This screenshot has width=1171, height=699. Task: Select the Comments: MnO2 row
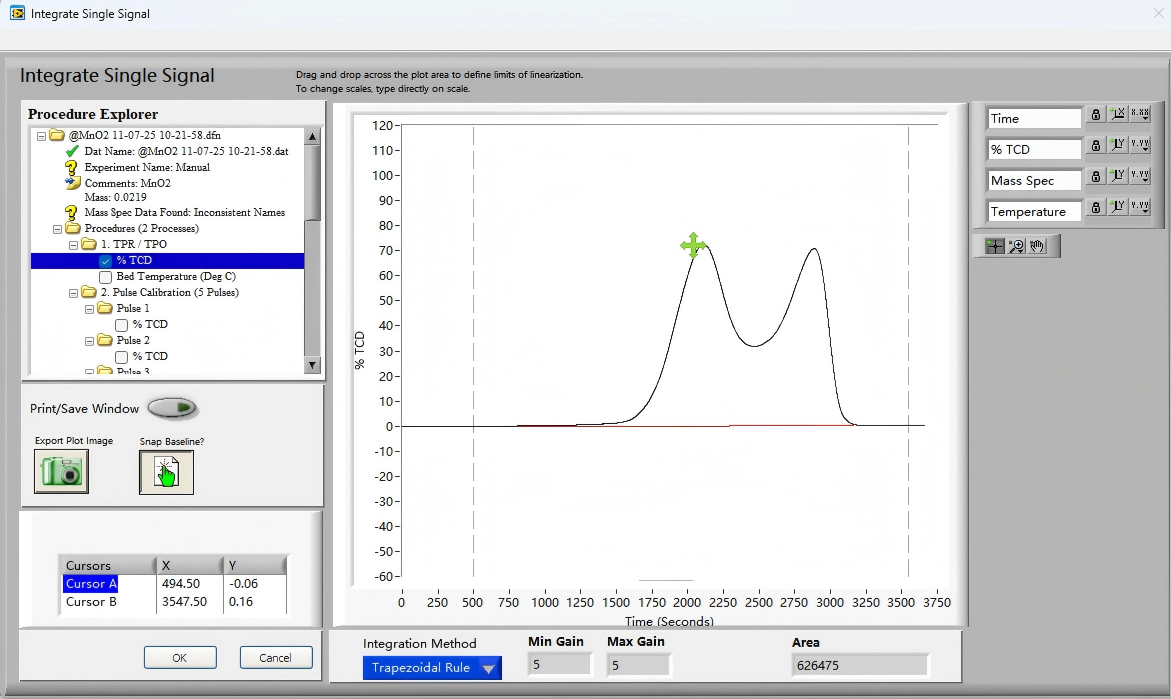click(128, 184)
